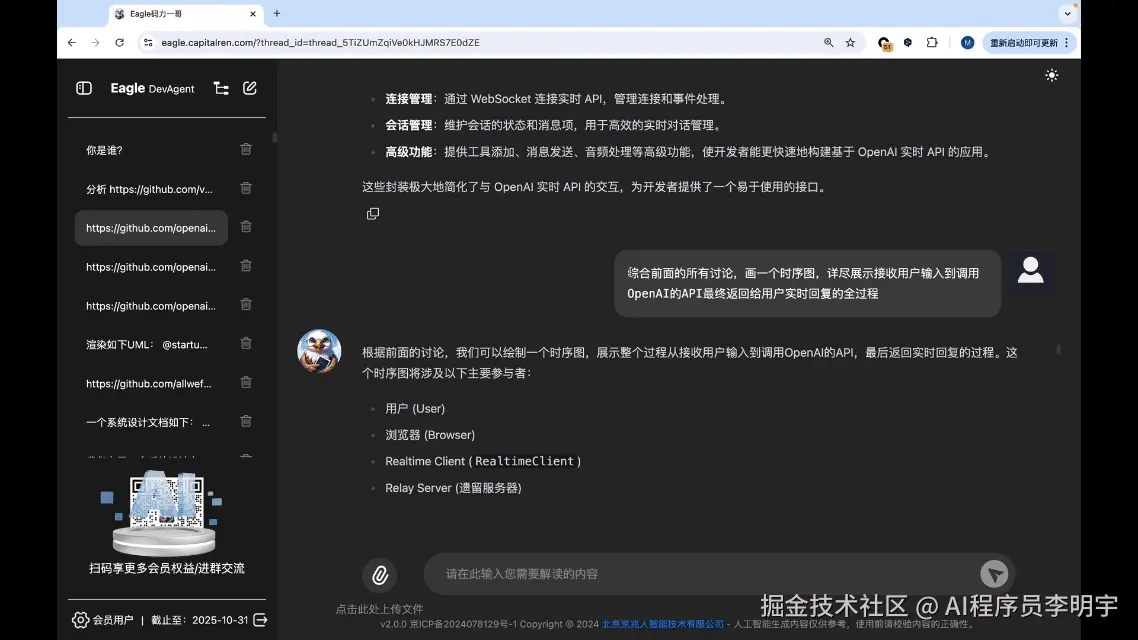Click the Eagle avatar next to the reply

coord(319,352)
